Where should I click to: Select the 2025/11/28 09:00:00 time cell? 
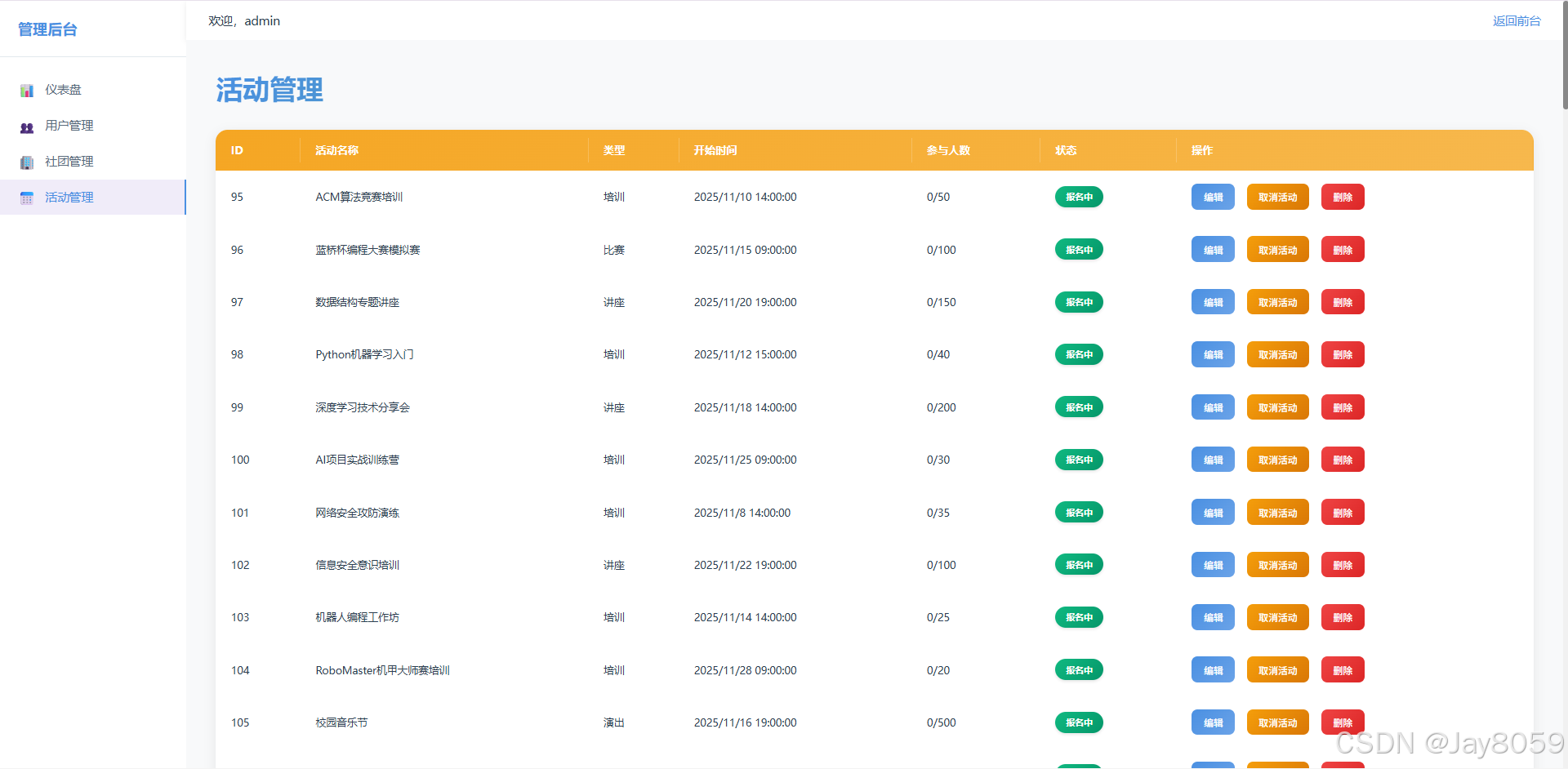coord(746,670)
